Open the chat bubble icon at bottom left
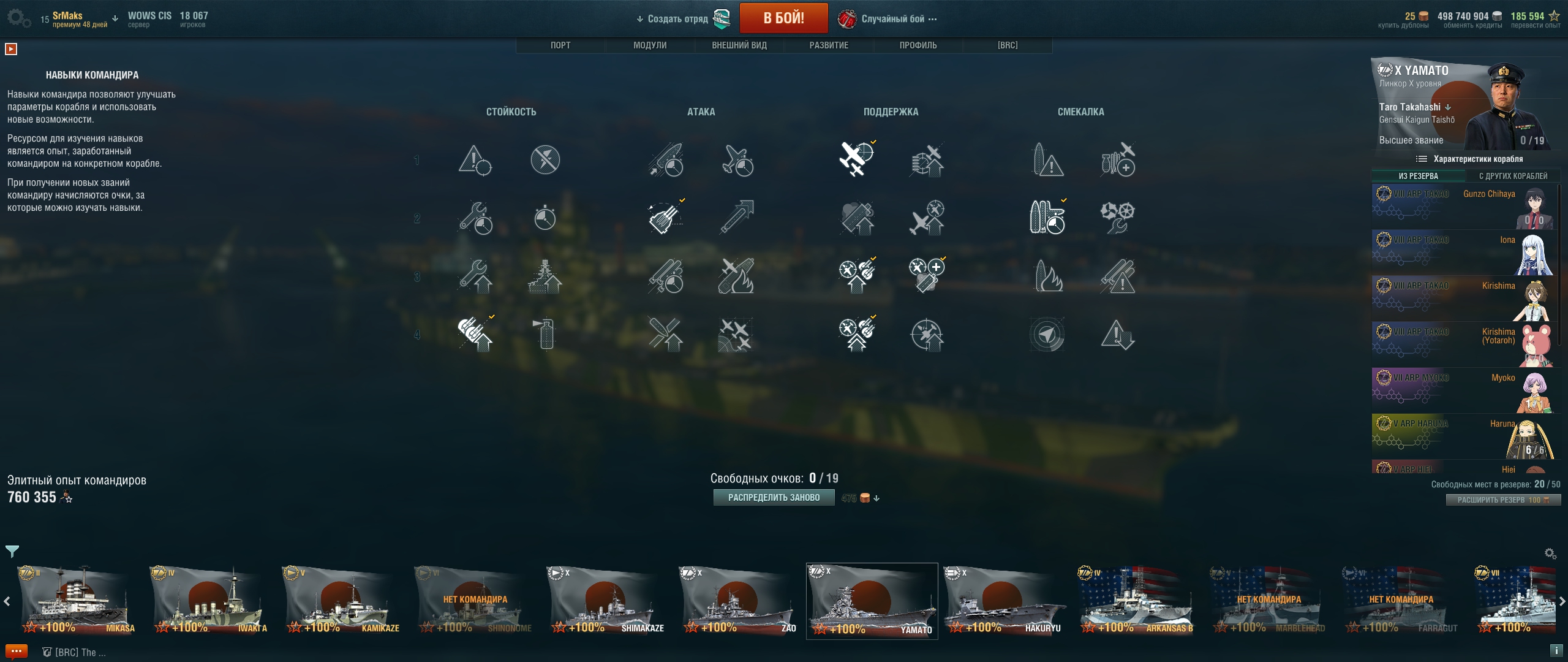Image resolution: width=1568 pixels, height=662 pixels. (x=17, y=652)
